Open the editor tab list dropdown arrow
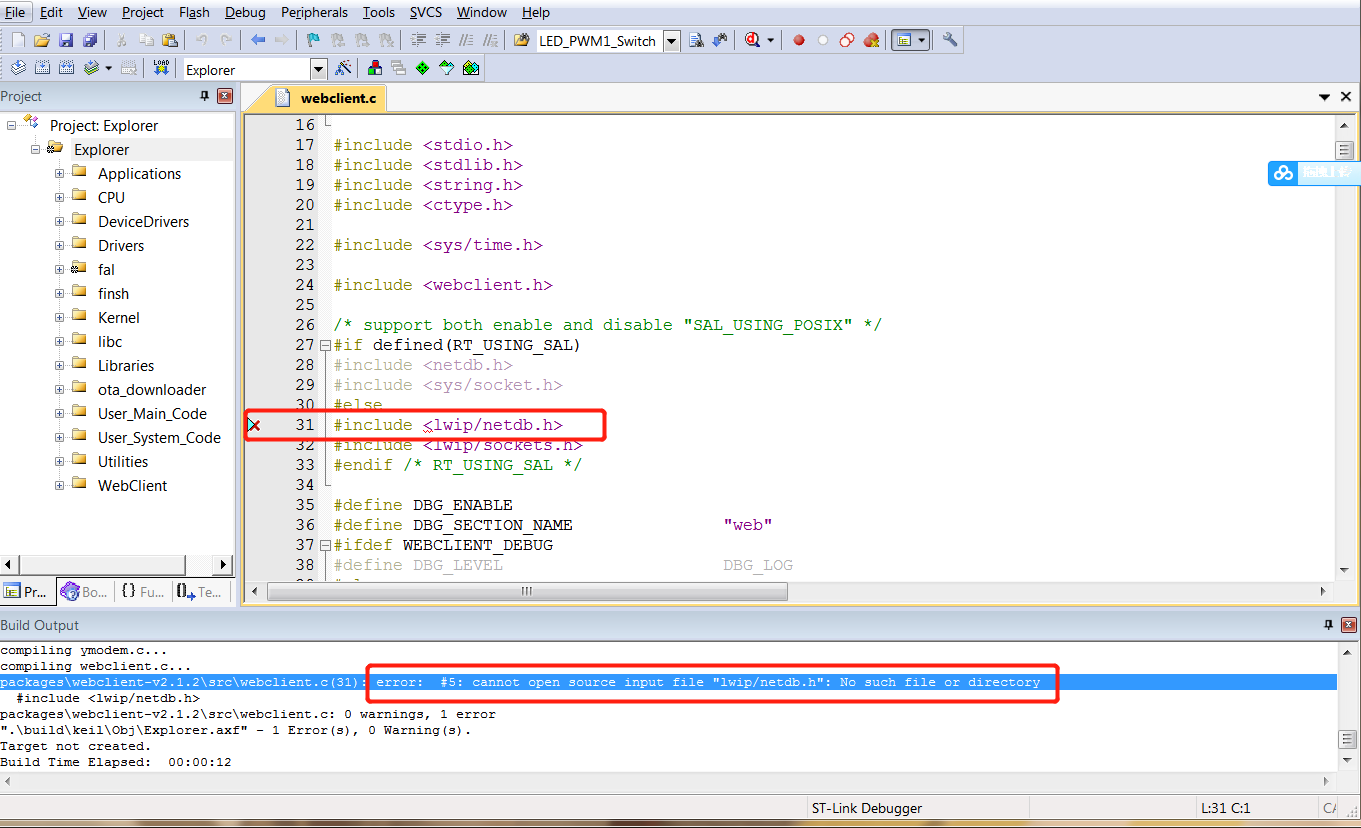The height and width of the screenshot is (828, 1361). click(x=1325, y=97)
